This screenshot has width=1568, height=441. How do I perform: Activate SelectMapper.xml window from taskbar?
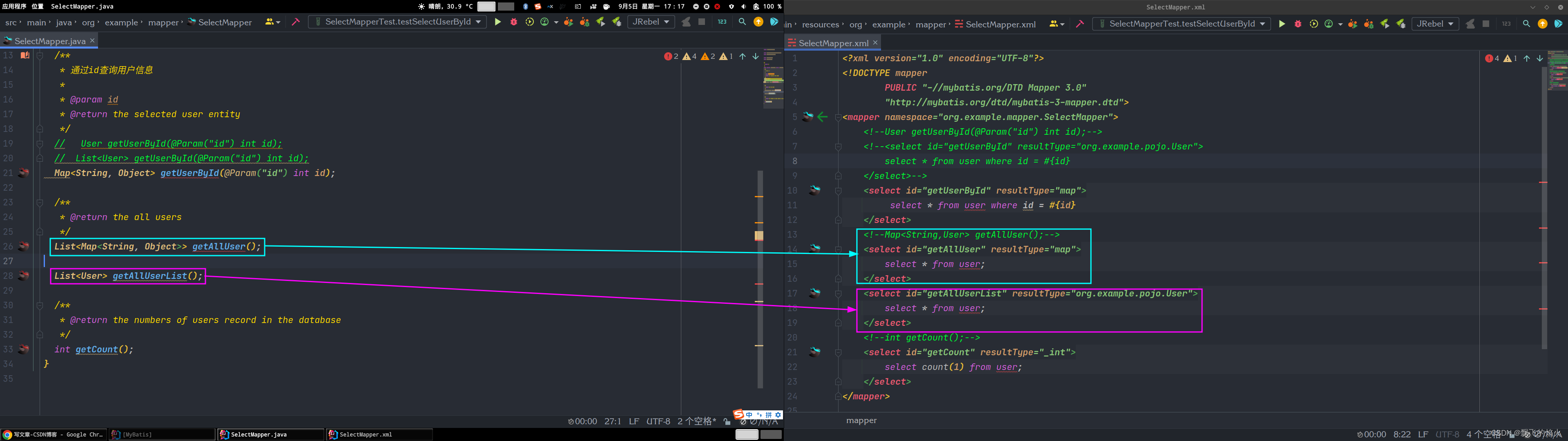click(379, 434)
